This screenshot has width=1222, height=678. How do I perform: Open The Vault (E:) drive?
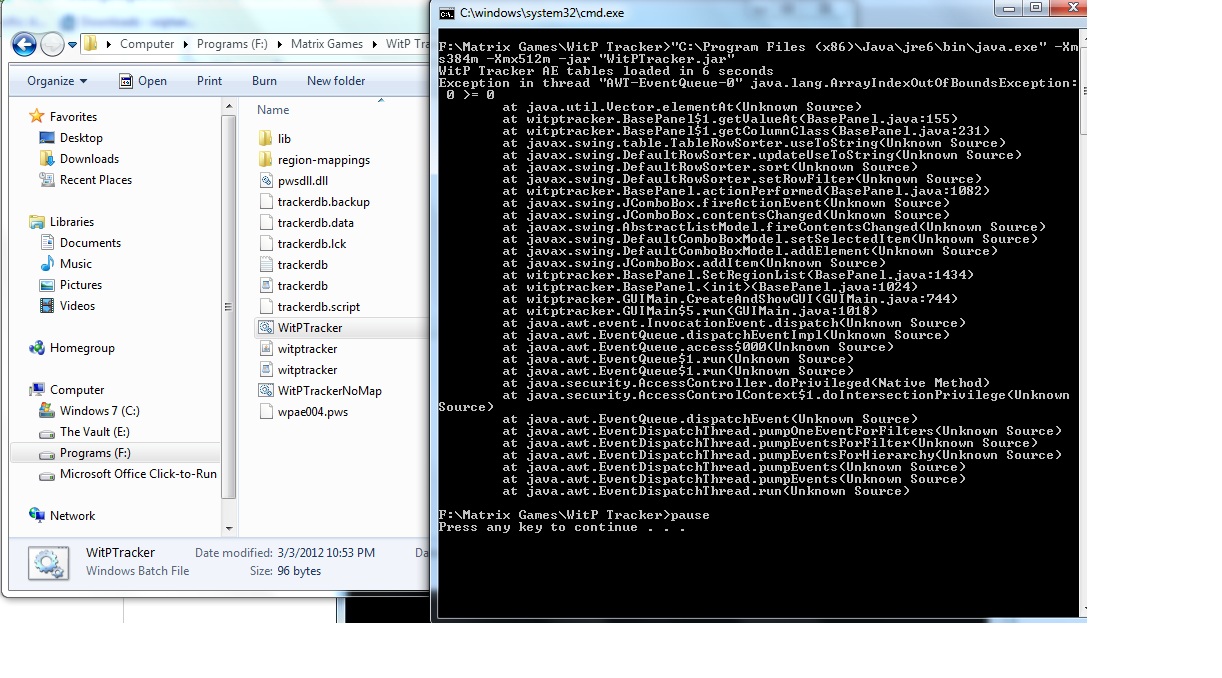pyautogui.click(x=84, y=432)
